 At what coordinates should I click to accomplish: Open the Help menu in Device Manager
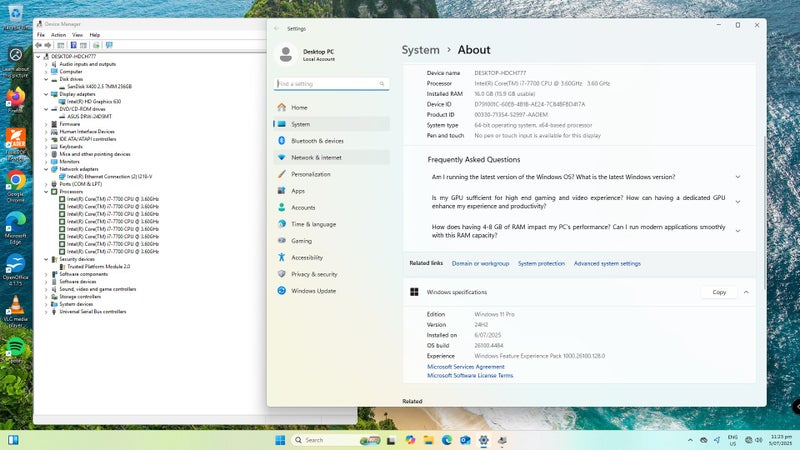(94, 35)
